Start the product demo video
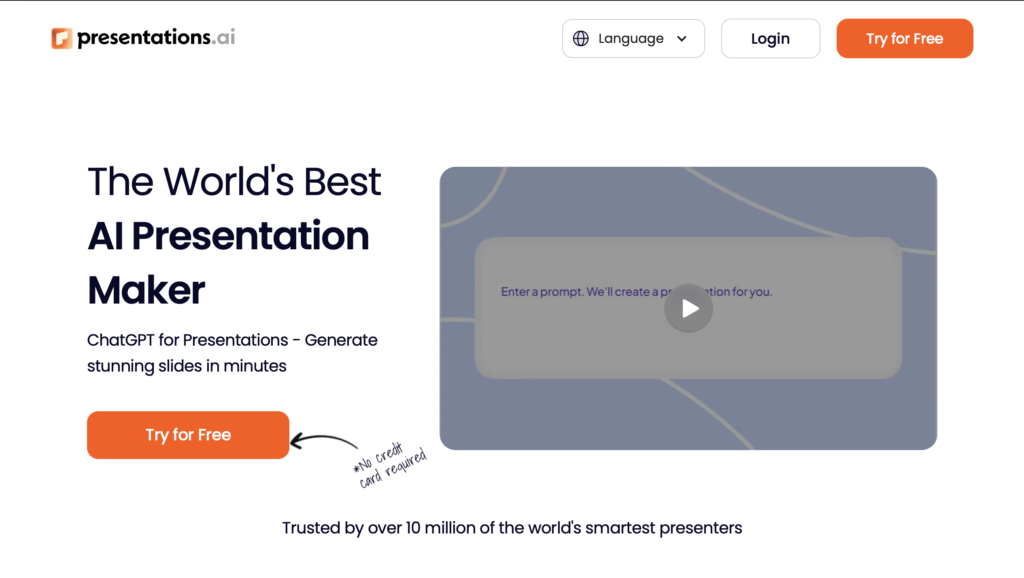Image resolution: width=1024 pixels, height=578 pixels. (x=688, y=308)
